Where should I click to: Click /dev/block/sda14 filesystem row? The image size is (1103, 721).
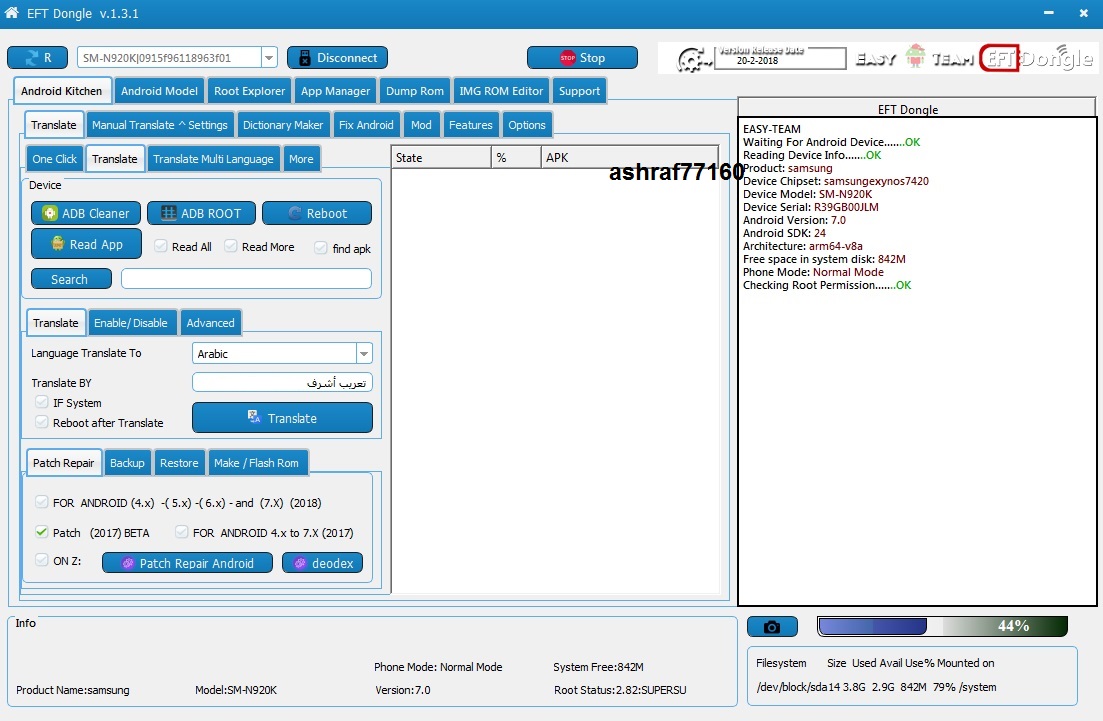(876, 687)
